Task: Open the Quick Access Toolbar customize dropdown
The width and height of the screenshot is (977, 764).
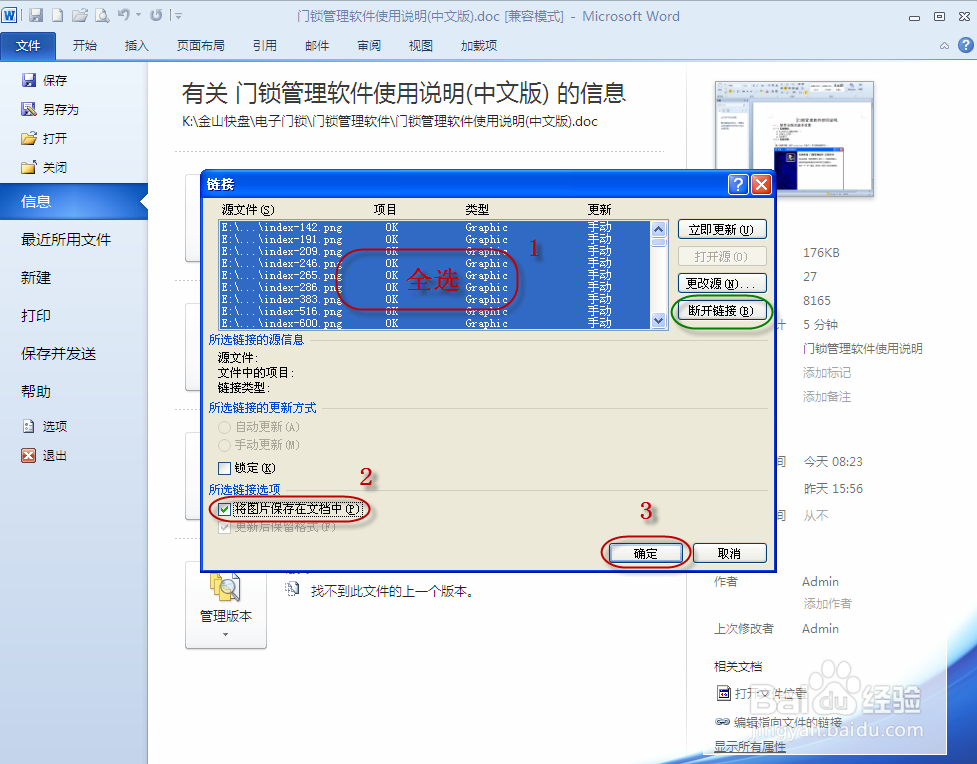Action: (178, 13)
